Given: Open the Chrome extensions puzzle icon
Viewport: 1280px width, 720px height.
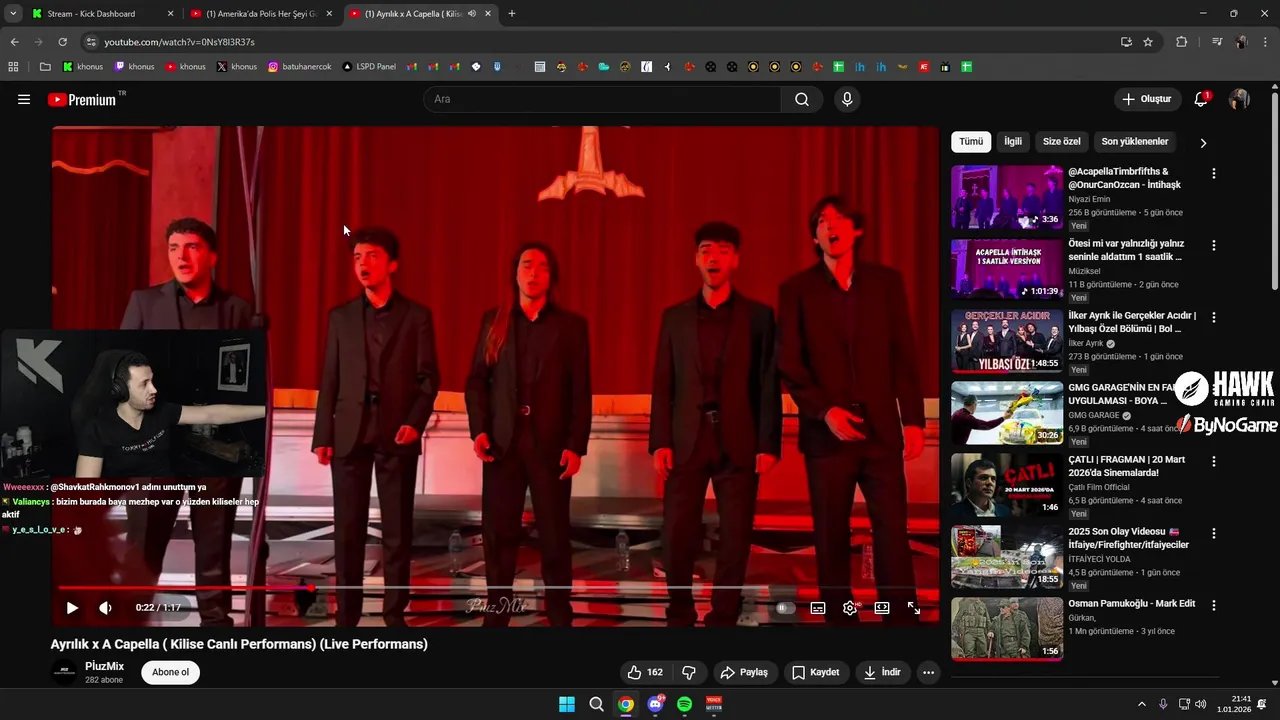Looking at the screenshot, I should (x=1181, y=42).
